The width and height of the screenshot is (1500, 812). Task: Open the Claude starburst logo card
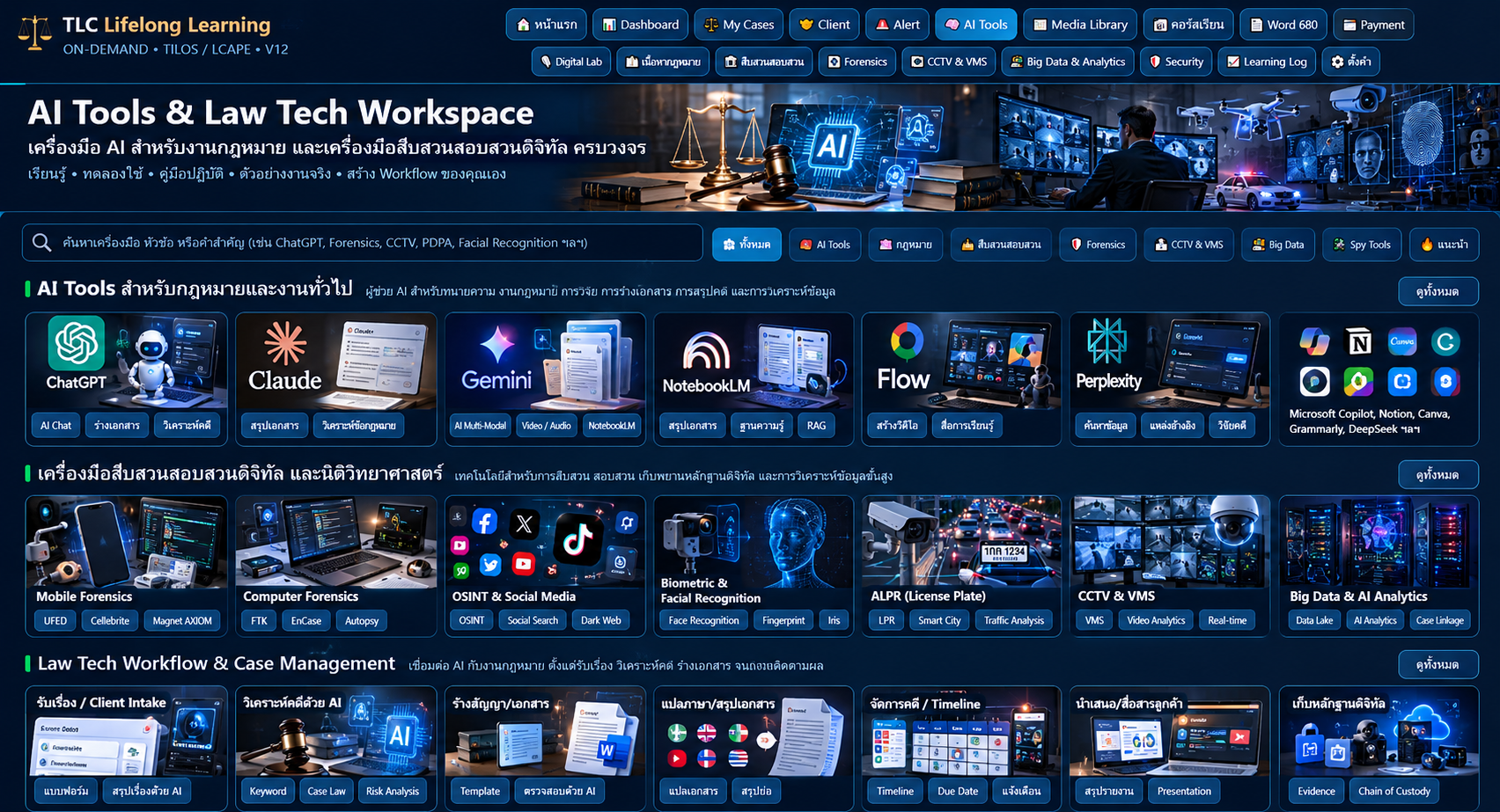[x=285, y=344]
